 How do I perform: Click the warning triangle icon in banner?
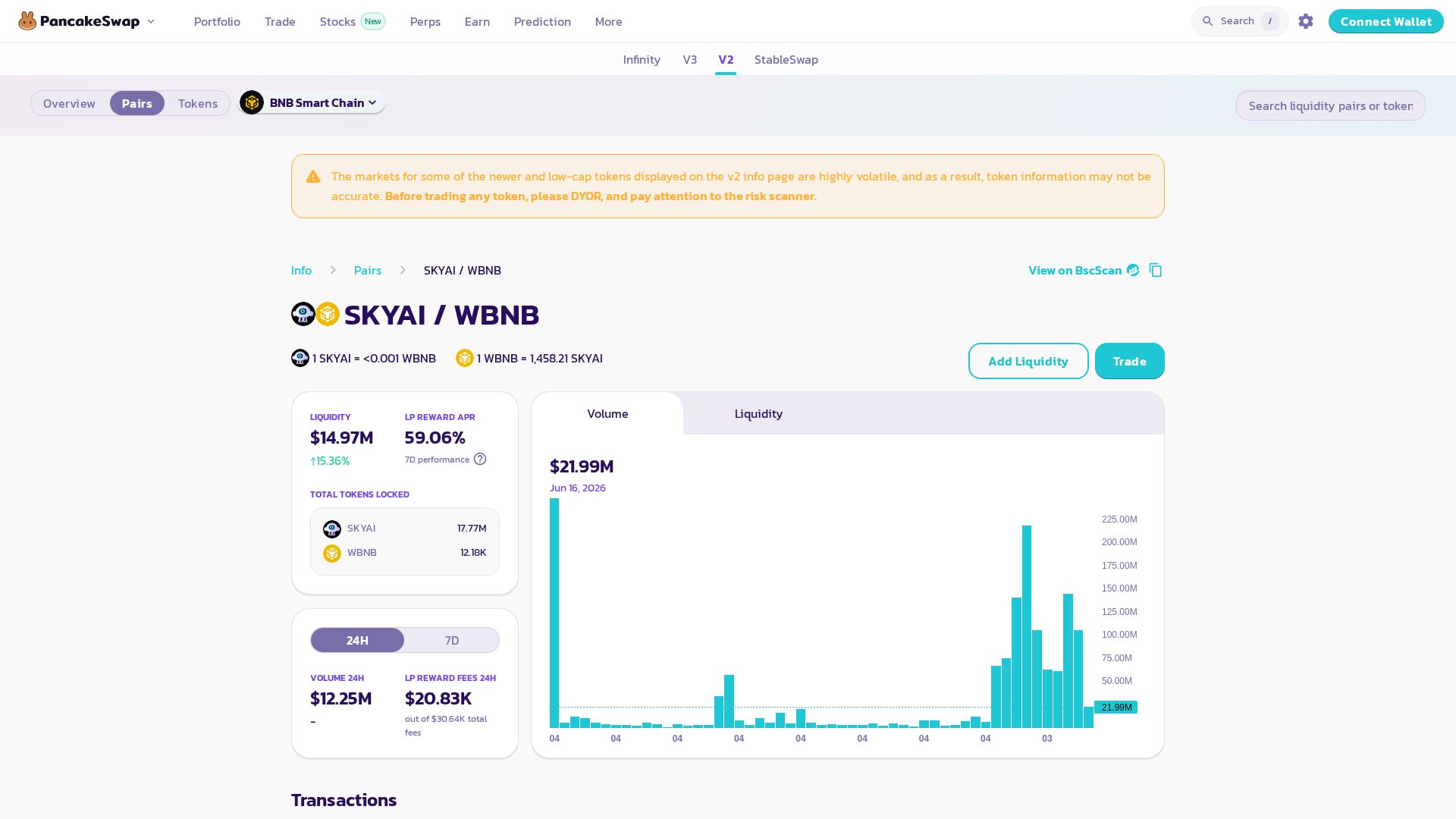point(313,177)
